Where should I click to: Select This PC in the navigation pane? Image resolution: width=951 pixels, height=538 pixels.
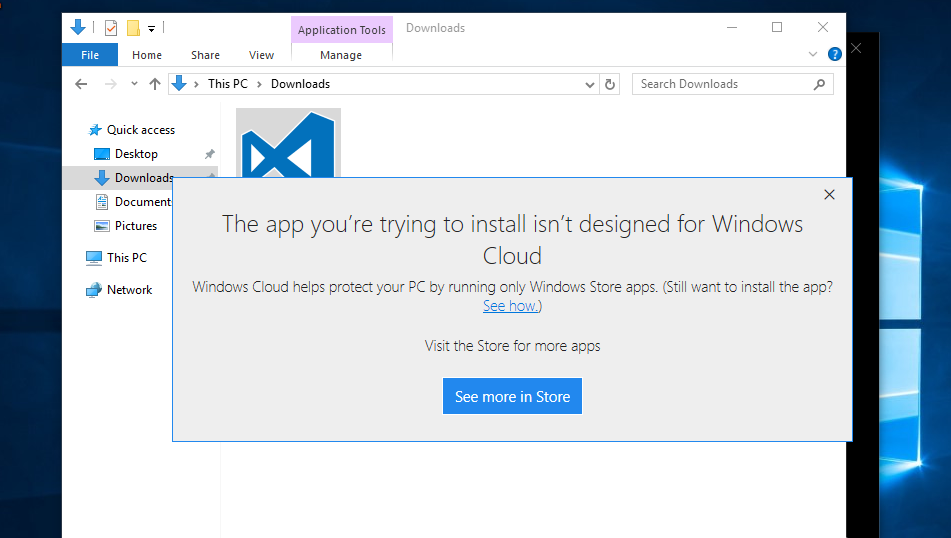[x=116, y=258]
